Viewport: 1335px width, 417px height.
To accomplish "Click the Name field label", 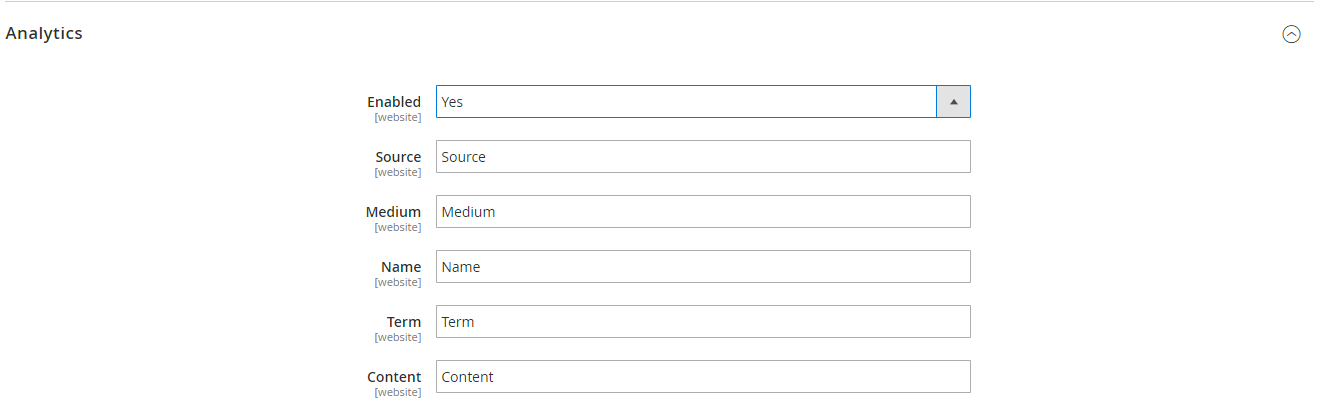I will tap(401, 267).
